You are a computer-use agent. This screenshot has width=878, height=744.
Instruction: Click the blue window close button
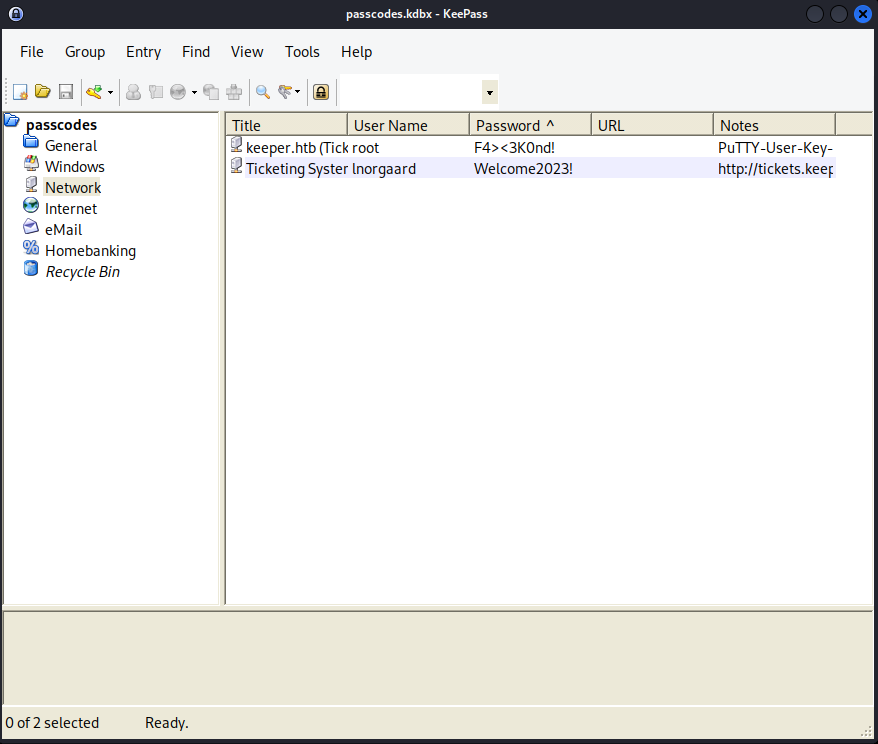[x=862, y=14]
